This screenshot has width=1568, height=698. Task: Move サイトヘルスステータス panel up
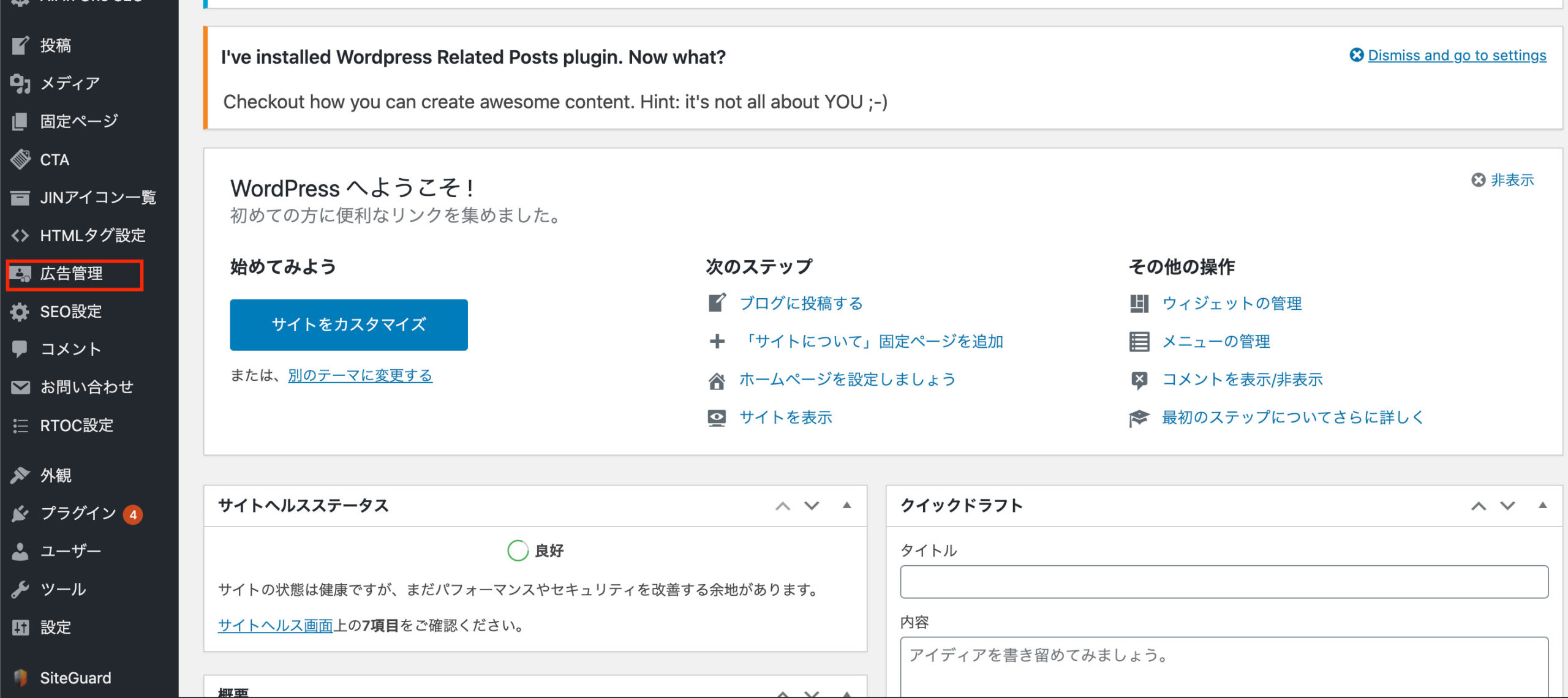(x=783, y=506)
